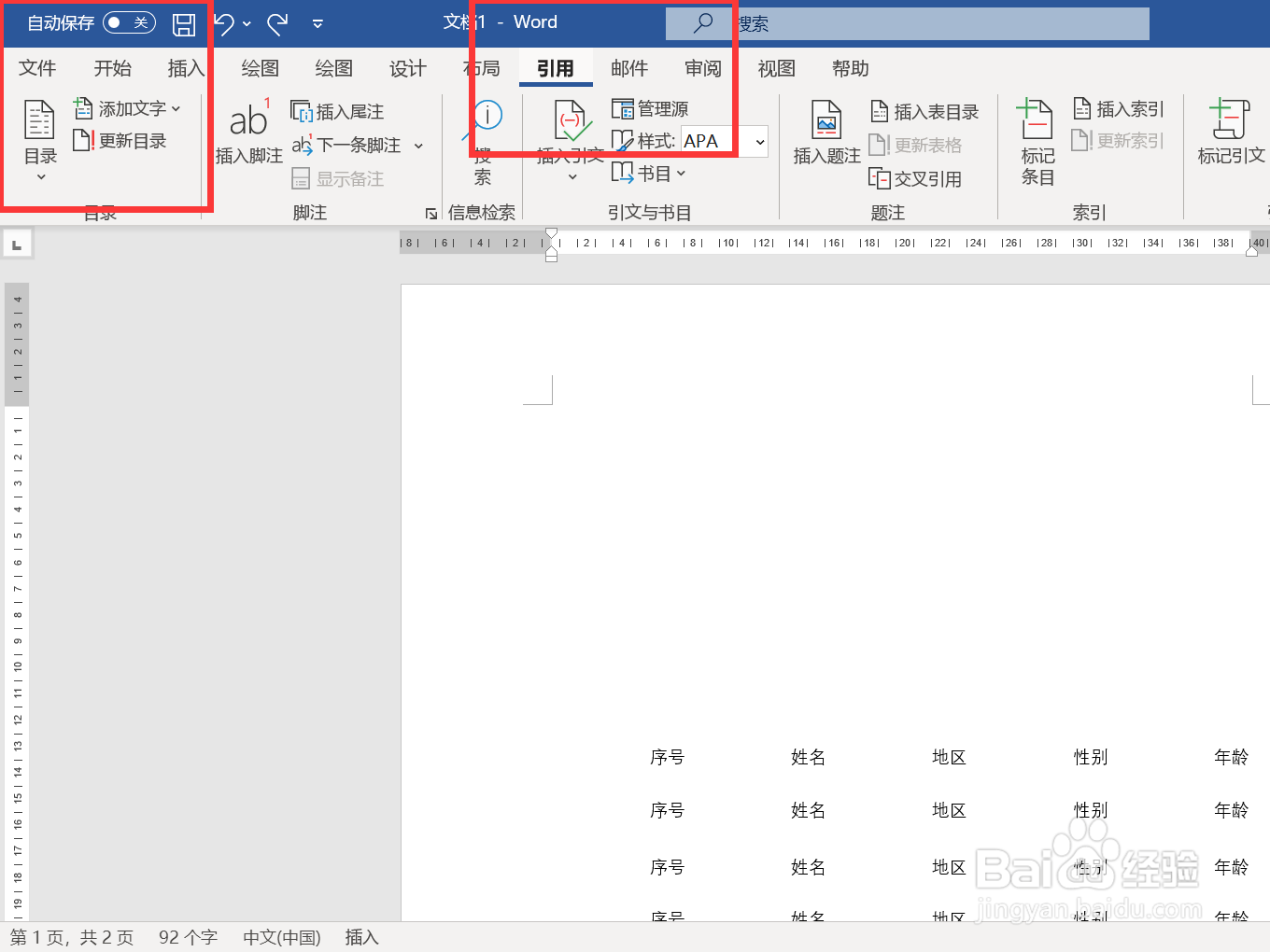Click the third row 序号 cell
The image size is (1270, 952).
click(668, 867)
